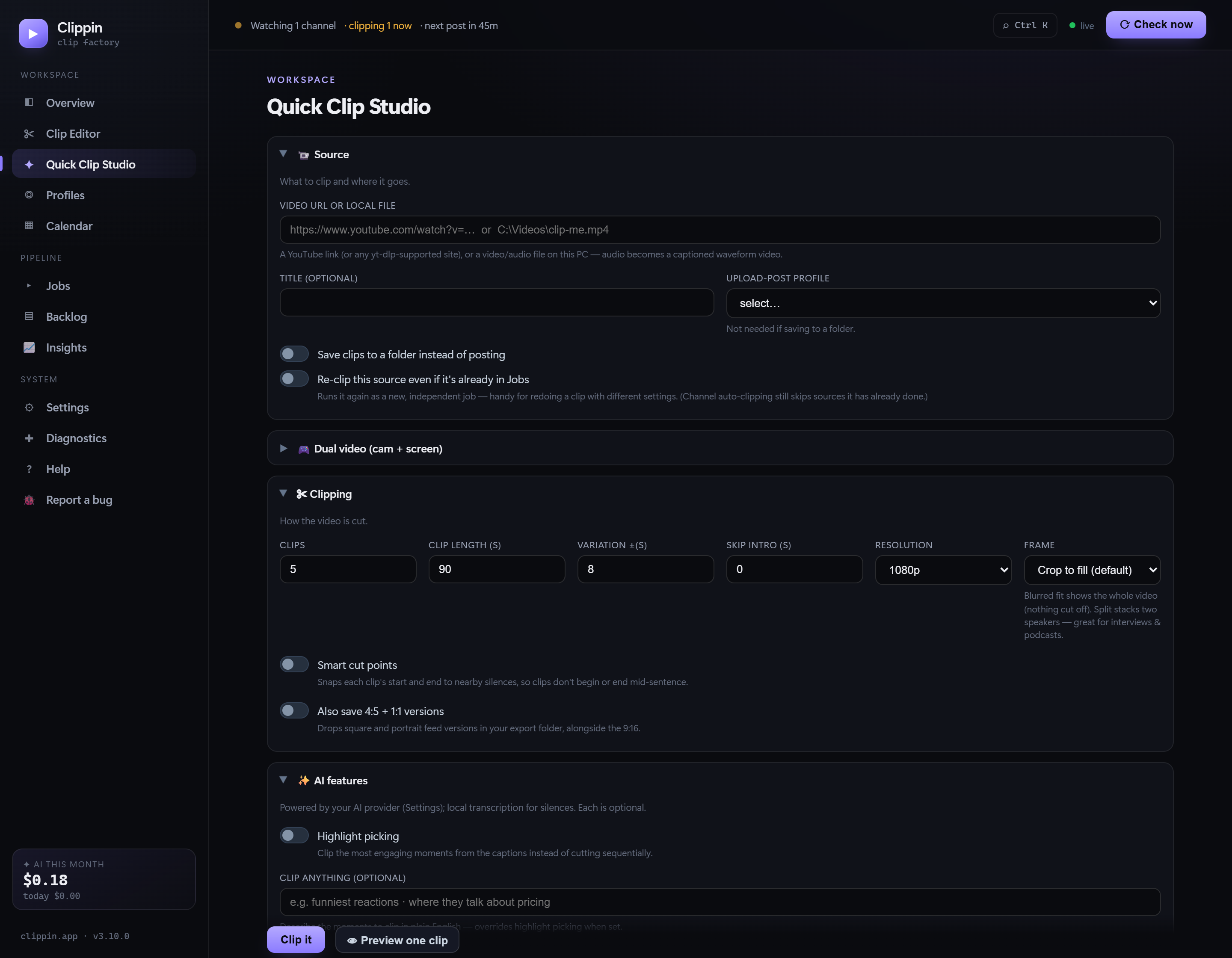Enable Re-clip this source switch
The width and height of the screenshot is (1232, 958).
click(x=294, y=379)
